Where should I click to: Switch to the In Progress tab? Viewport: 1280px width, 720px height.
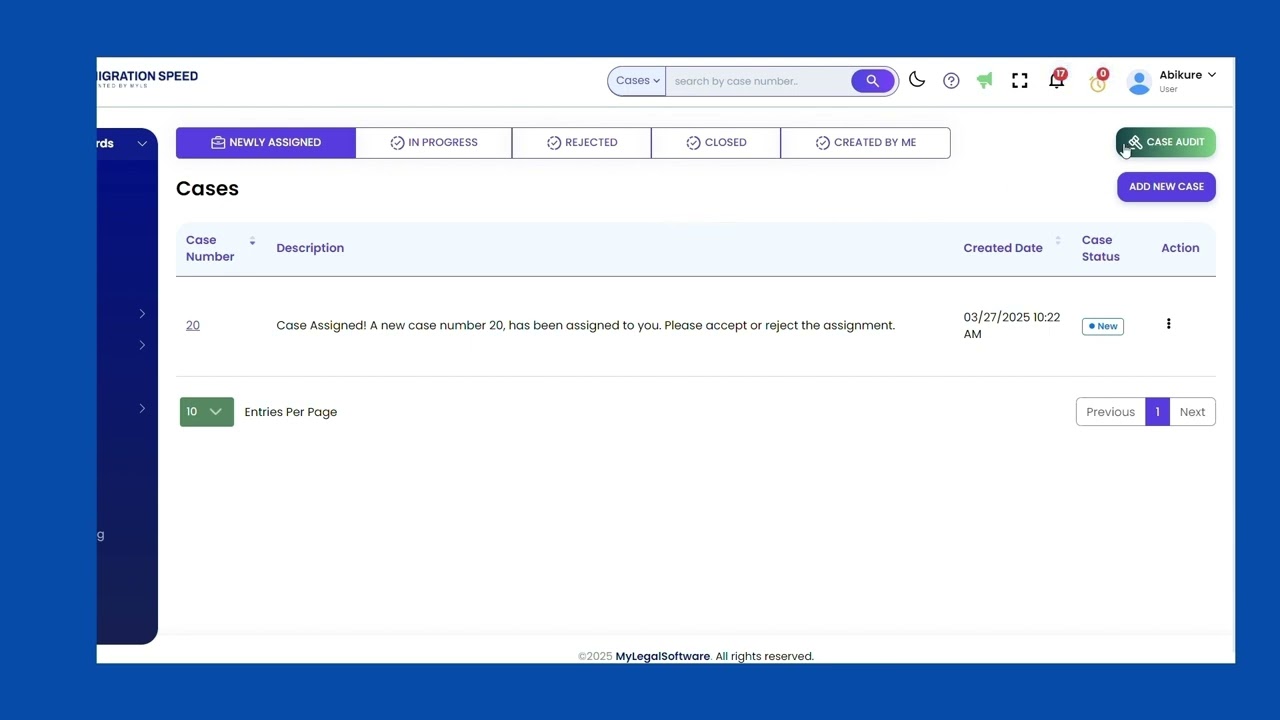tap(434, 142)
